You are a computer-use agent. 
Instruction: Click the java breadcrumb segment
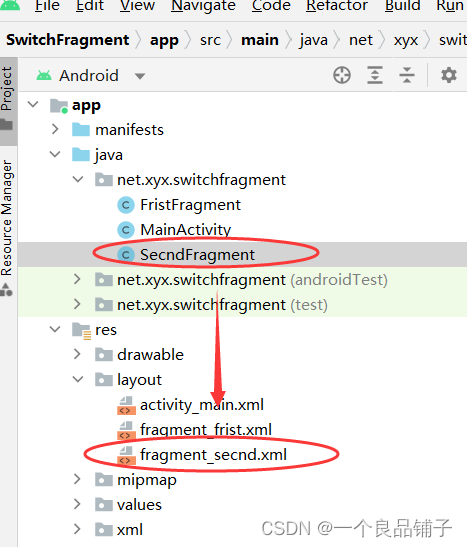click(x=314, y=41)
